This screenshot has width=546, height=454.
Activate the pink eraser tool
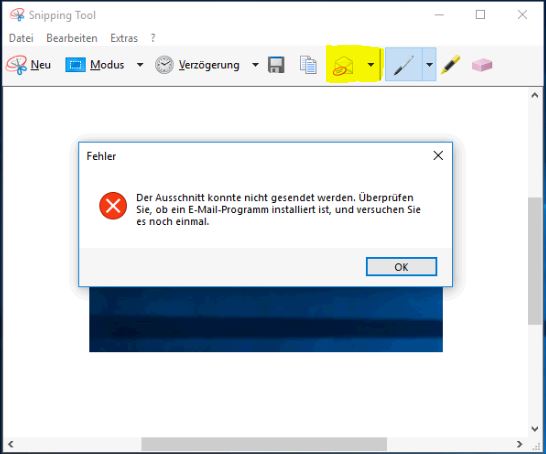coord(482,65)
